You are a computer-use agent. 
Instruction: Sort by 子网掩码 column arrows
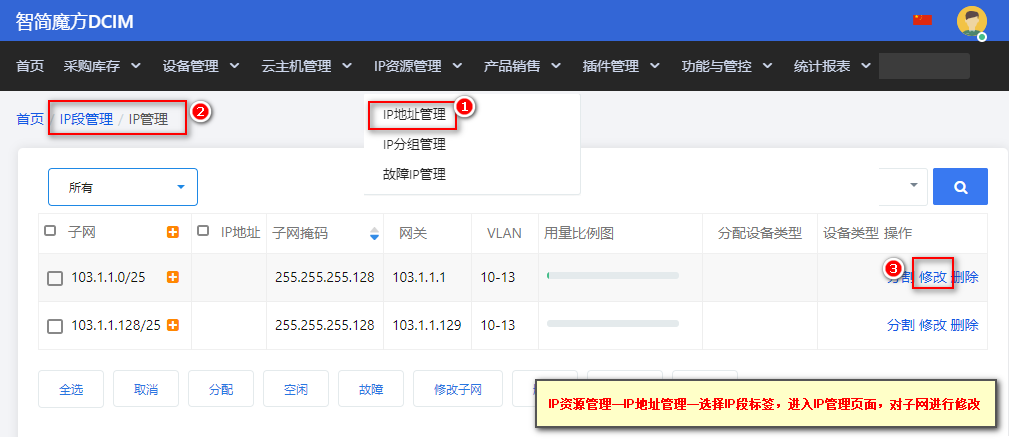click(x=374, y=233)
